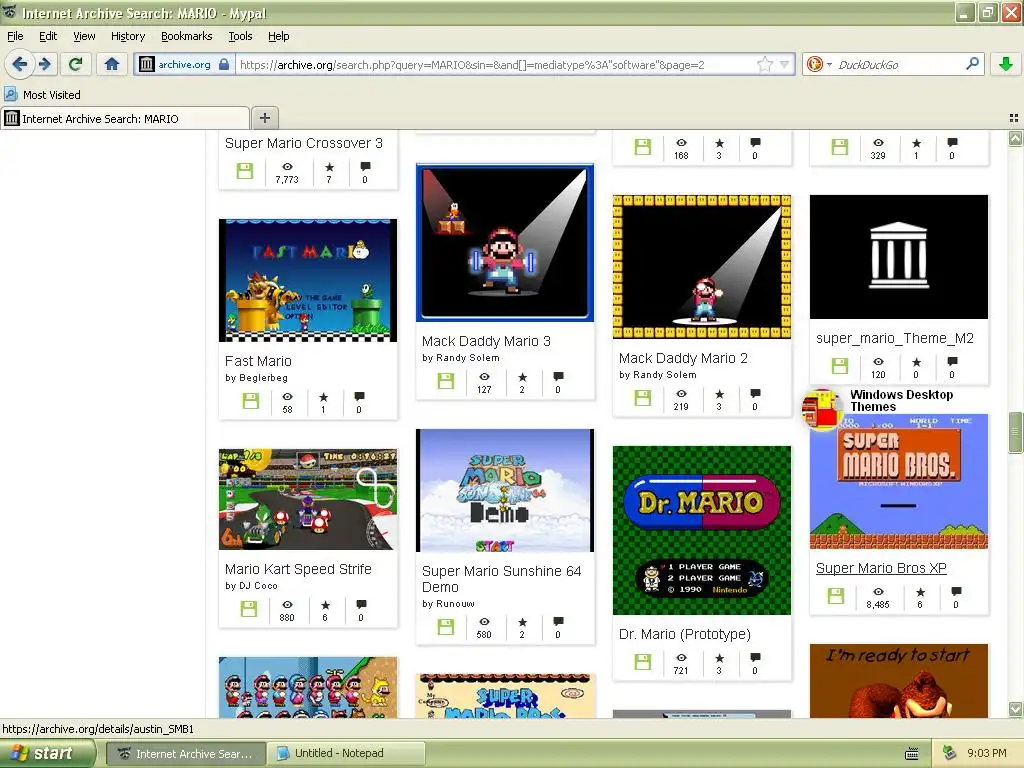Click the keyboard icon in system tray

point(912,754)
